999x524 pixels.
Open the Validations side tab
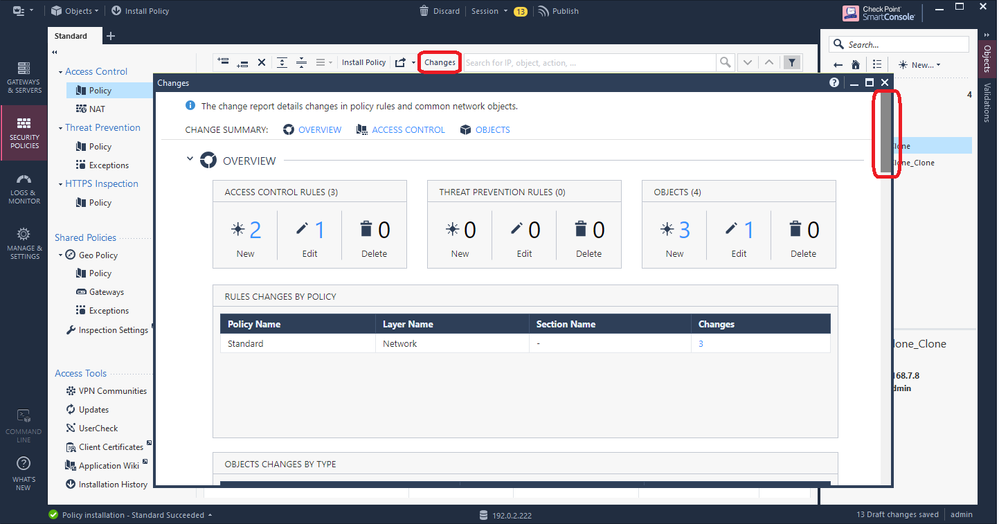pos(987,103)
